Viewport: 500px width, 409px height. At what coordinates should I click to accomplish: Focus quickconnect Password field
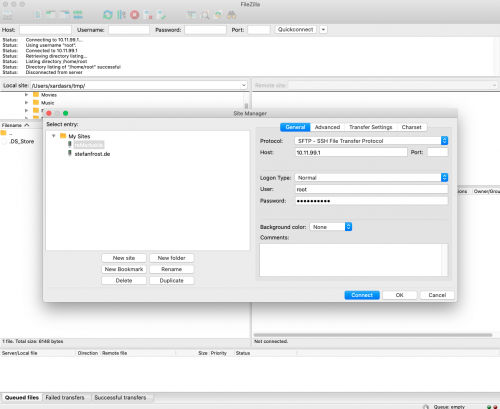click(x=205, y=30)
